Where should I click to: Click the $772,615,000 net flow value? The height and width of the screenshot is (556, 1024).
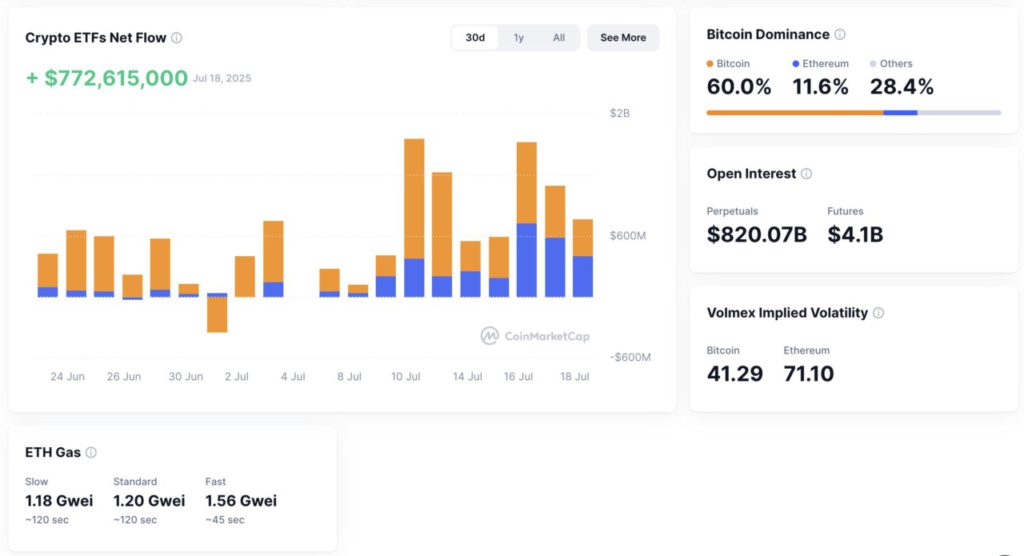click(107, 78)
